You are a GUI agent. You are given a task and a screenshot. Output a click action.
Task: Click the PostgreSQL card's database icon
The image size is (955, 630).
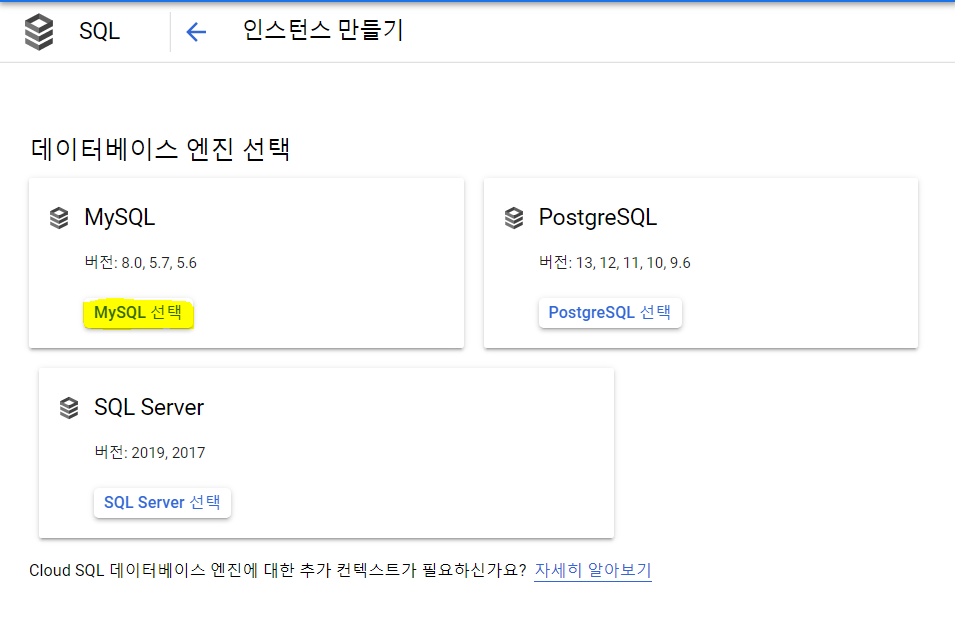click(x=514, y=218)
